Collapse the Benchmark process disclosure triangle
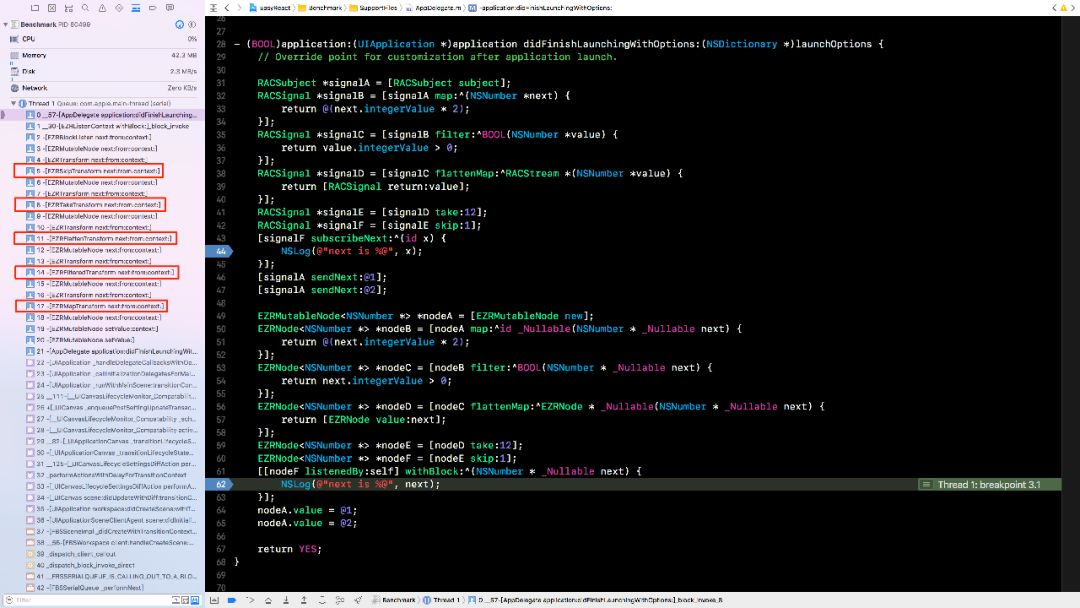Screen dimensions: 1080x608 (x=6, y=23)
